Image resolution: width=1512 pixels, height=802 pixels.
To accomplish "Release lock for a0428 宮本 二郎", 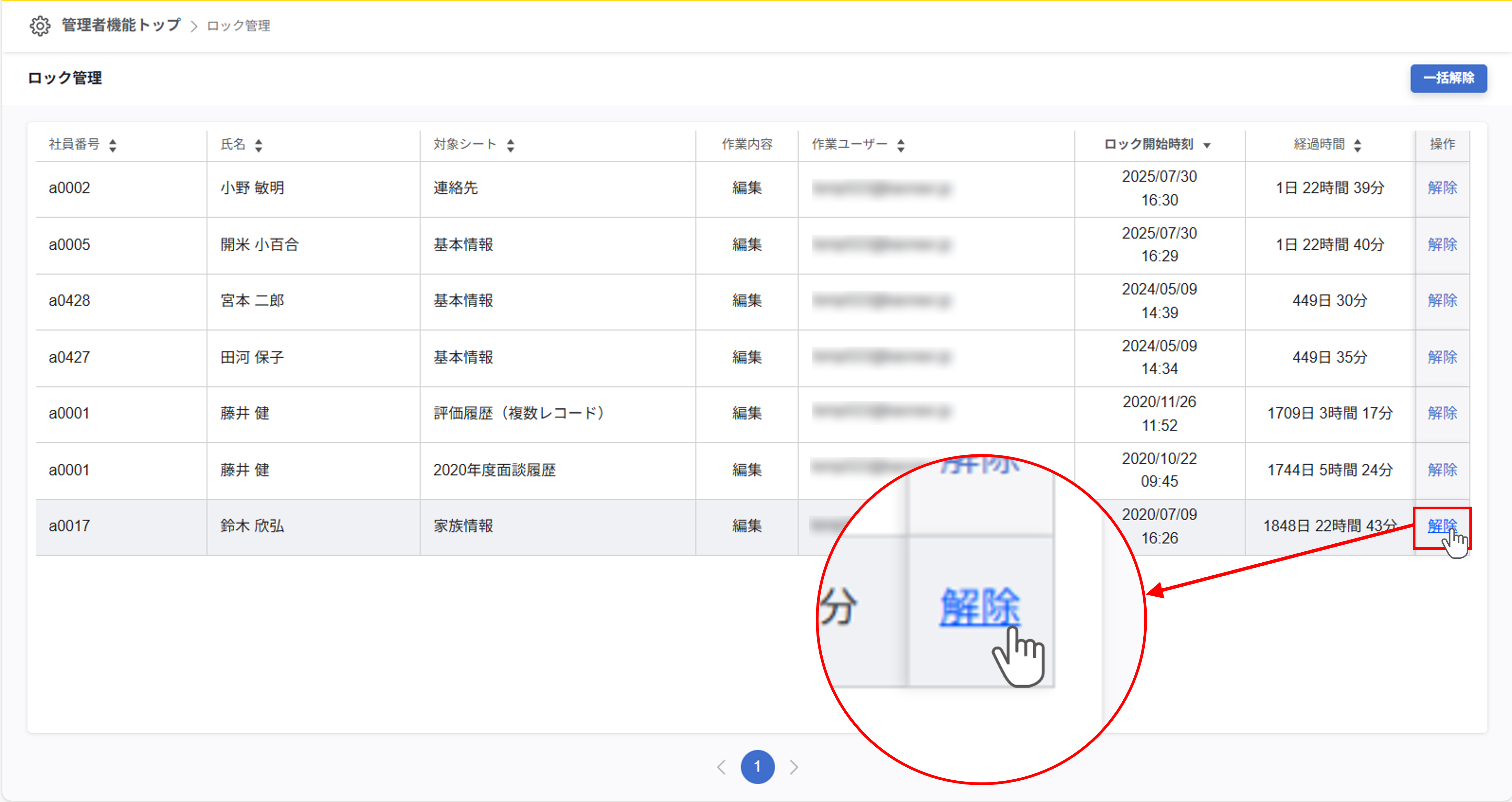I will click(x=1442, y=301).
